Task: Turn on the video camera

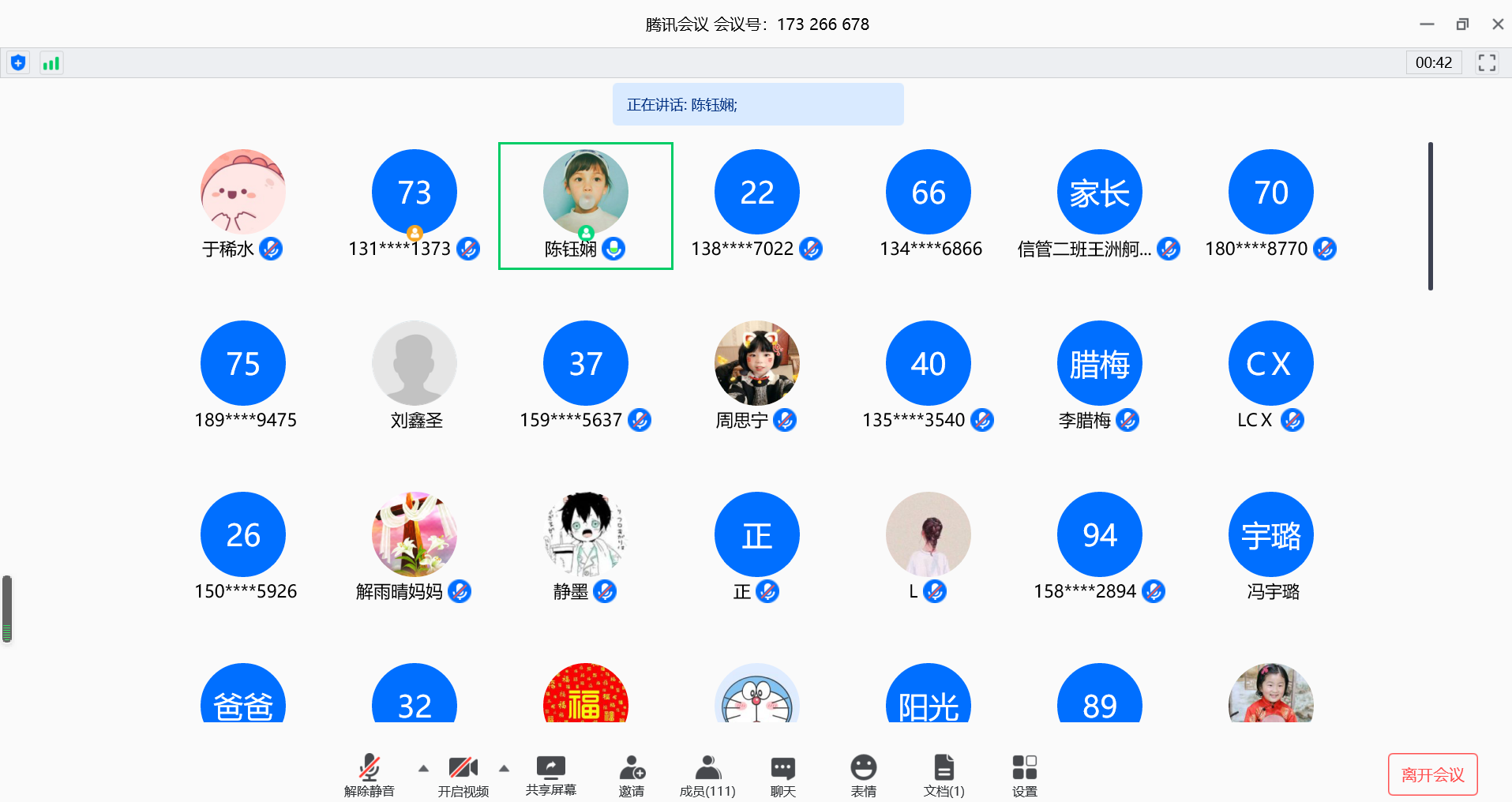Action: click(x=463, y=775)
